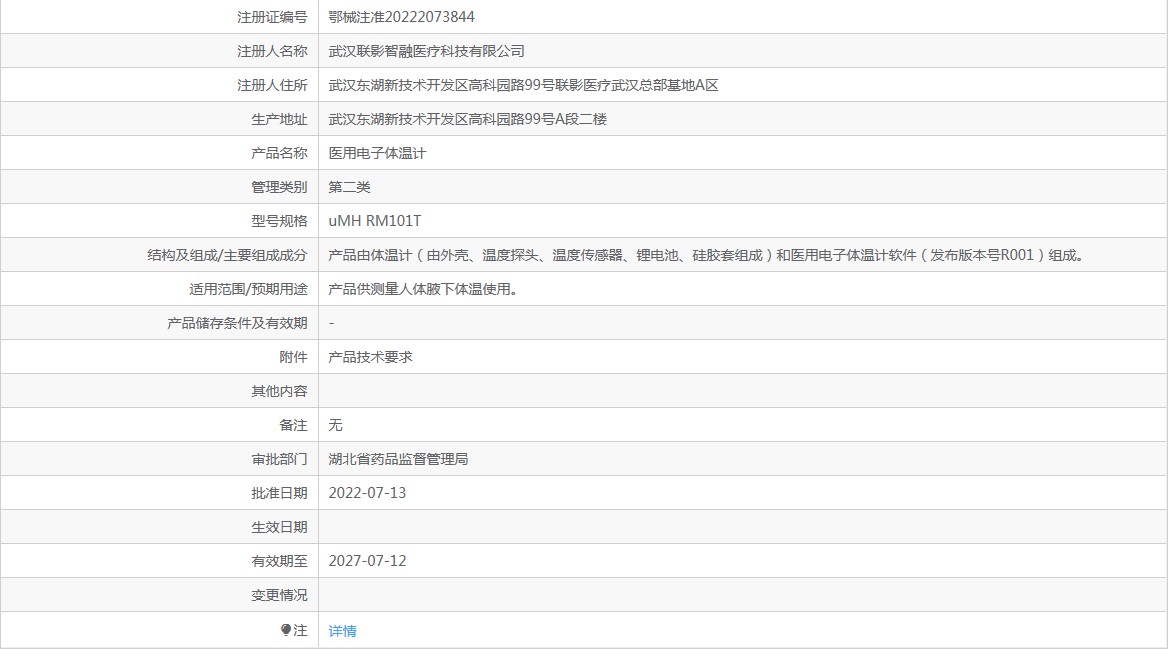Click the management class value 第二类
This screenshot has height=656, width=1169.
349,187
